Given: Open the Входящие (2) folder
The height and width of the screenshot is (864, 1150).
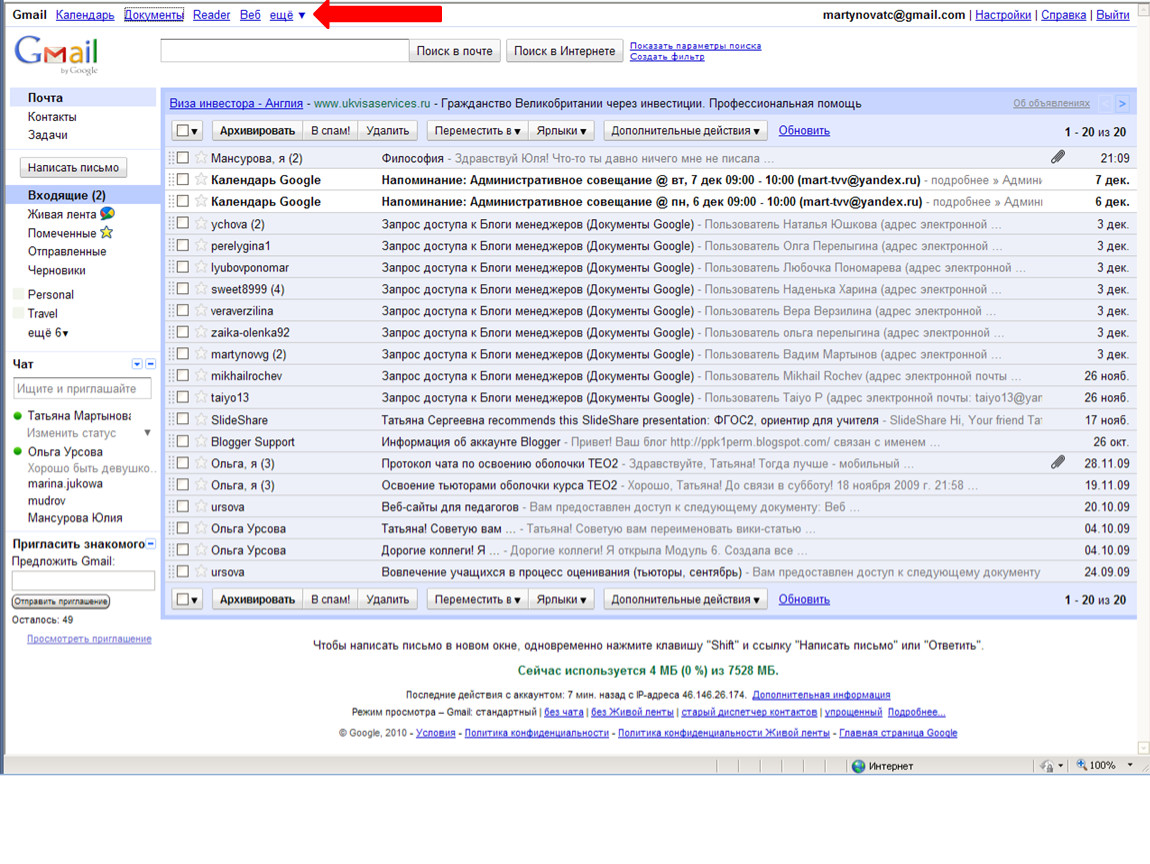Looking at the screenshot, I should click(67, 195).
